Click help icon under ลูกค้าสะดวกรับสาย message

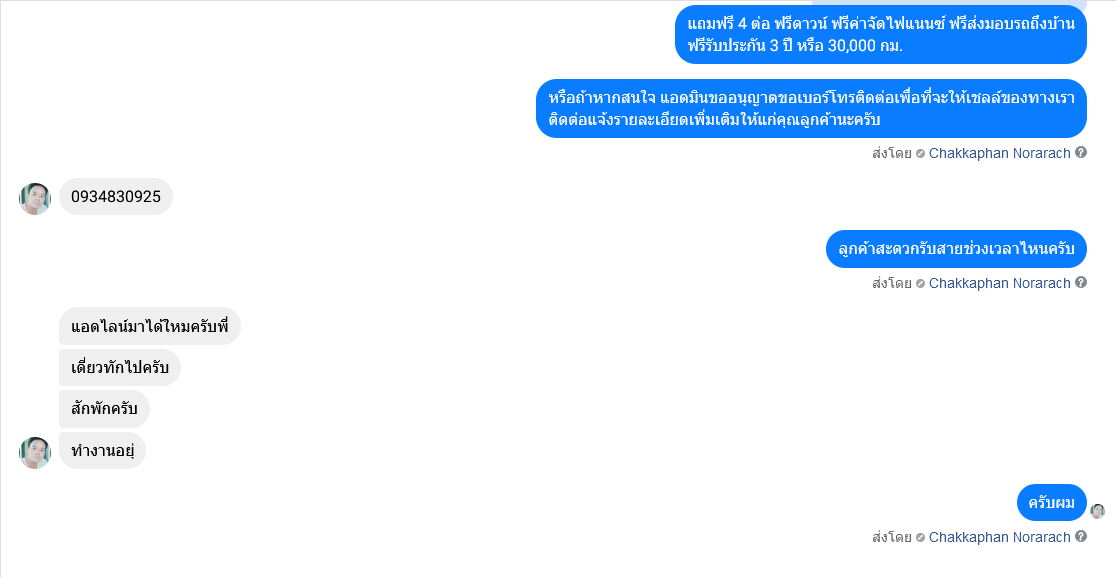click(x=1080, y=282)
